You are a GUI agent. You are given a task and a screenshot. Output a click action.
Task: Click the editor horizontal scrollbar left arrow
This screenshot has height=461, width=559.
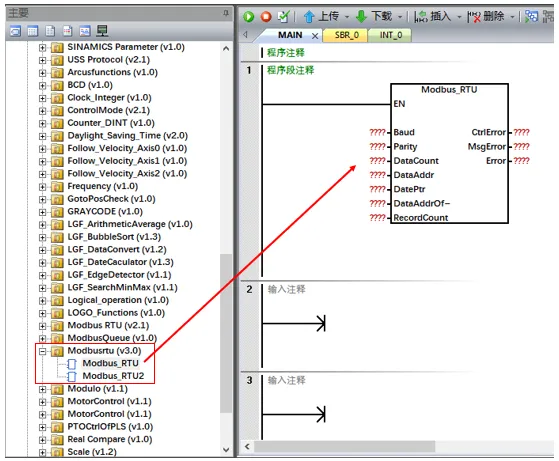coord(247,446)
